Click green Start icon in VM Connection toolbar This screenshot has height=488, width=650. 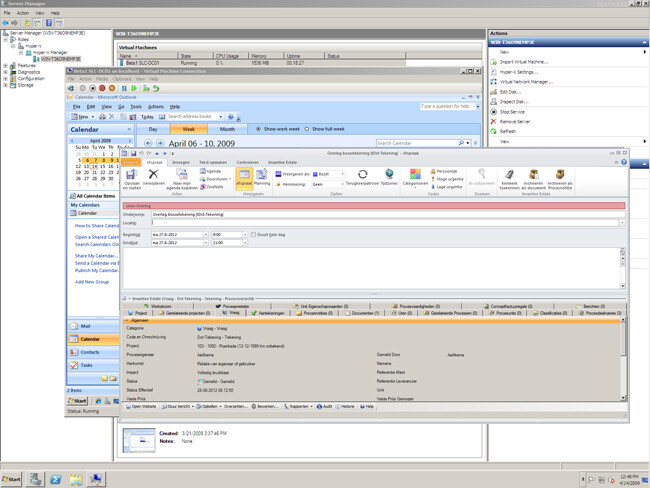(133, 88)
